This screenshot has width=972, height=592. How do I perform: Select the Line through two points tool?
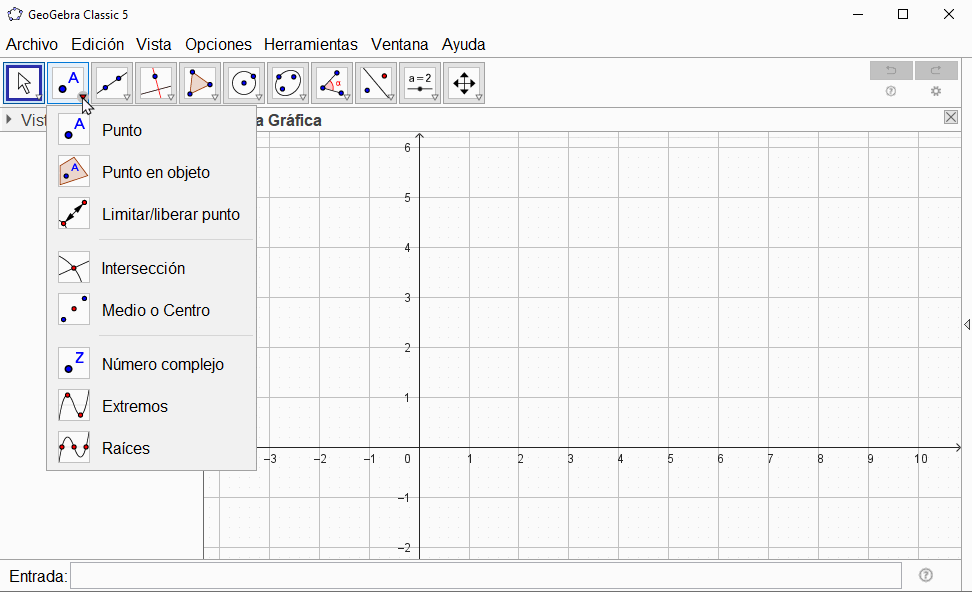(x=112, y=83)
